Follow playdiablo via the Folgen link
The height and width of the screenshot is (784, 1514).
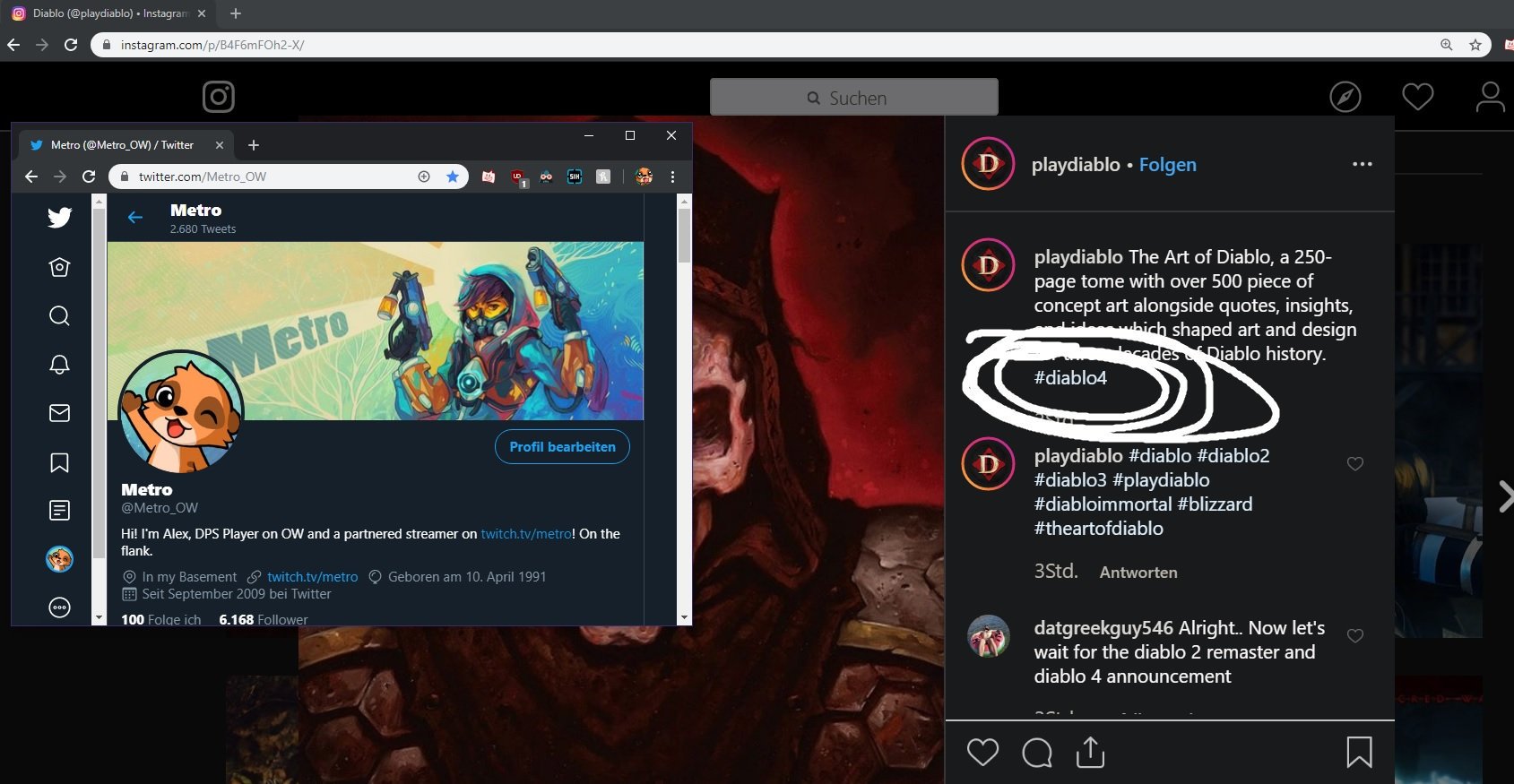(x=1167, y=165)
